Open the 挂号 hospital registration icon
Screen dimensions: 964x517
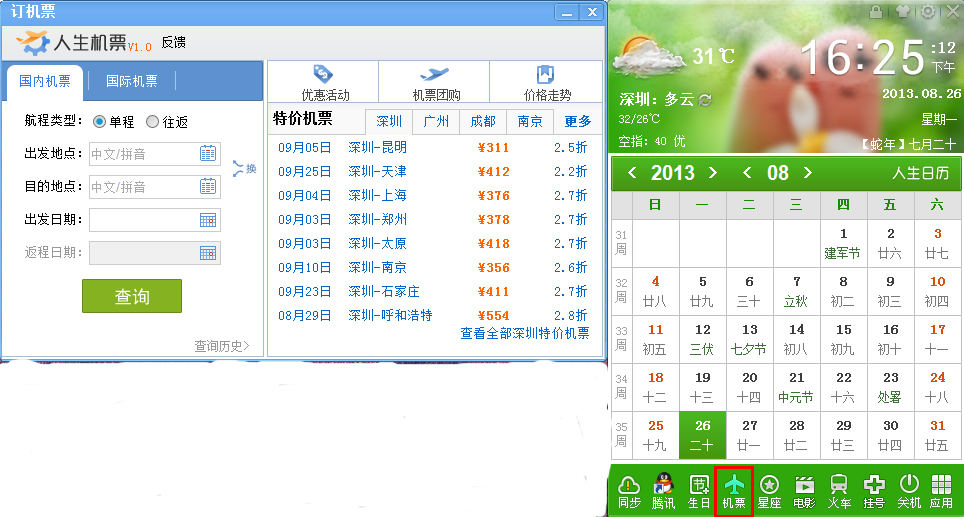click(874, 491)
